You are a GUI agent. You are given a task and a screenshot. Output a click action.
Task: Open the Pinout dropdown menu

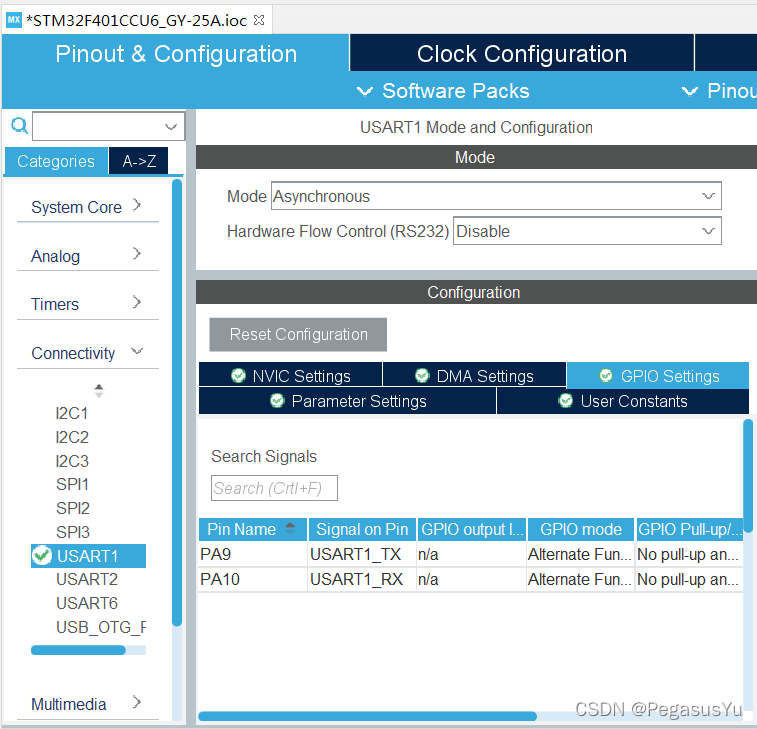(x=718, y=91)
